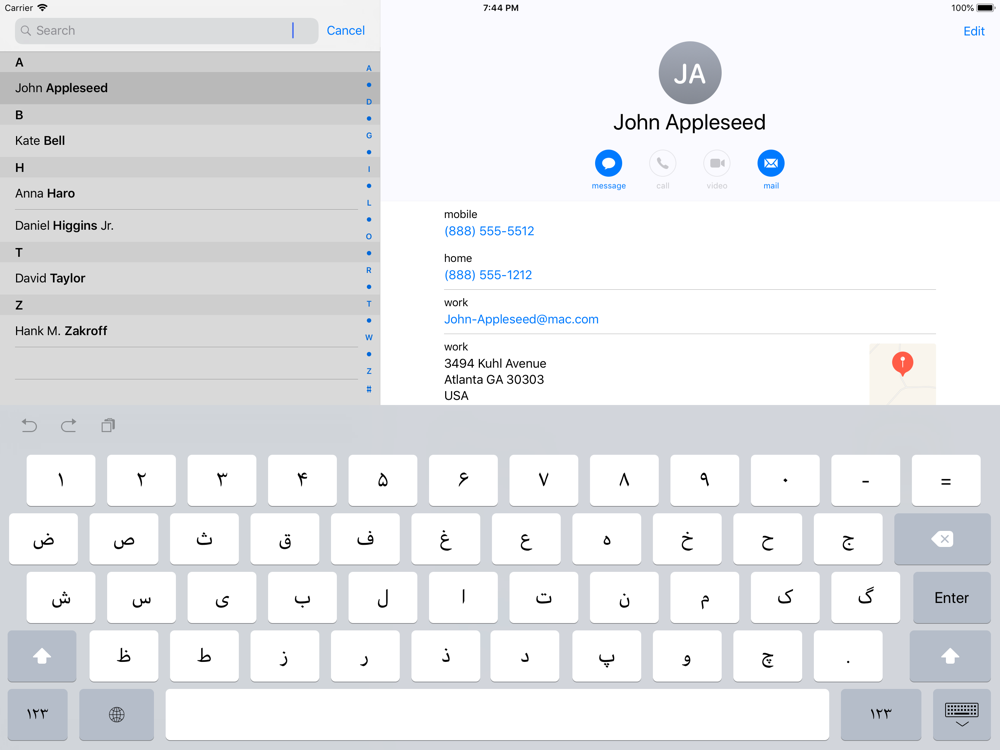Tap the blue message icon

608,163
